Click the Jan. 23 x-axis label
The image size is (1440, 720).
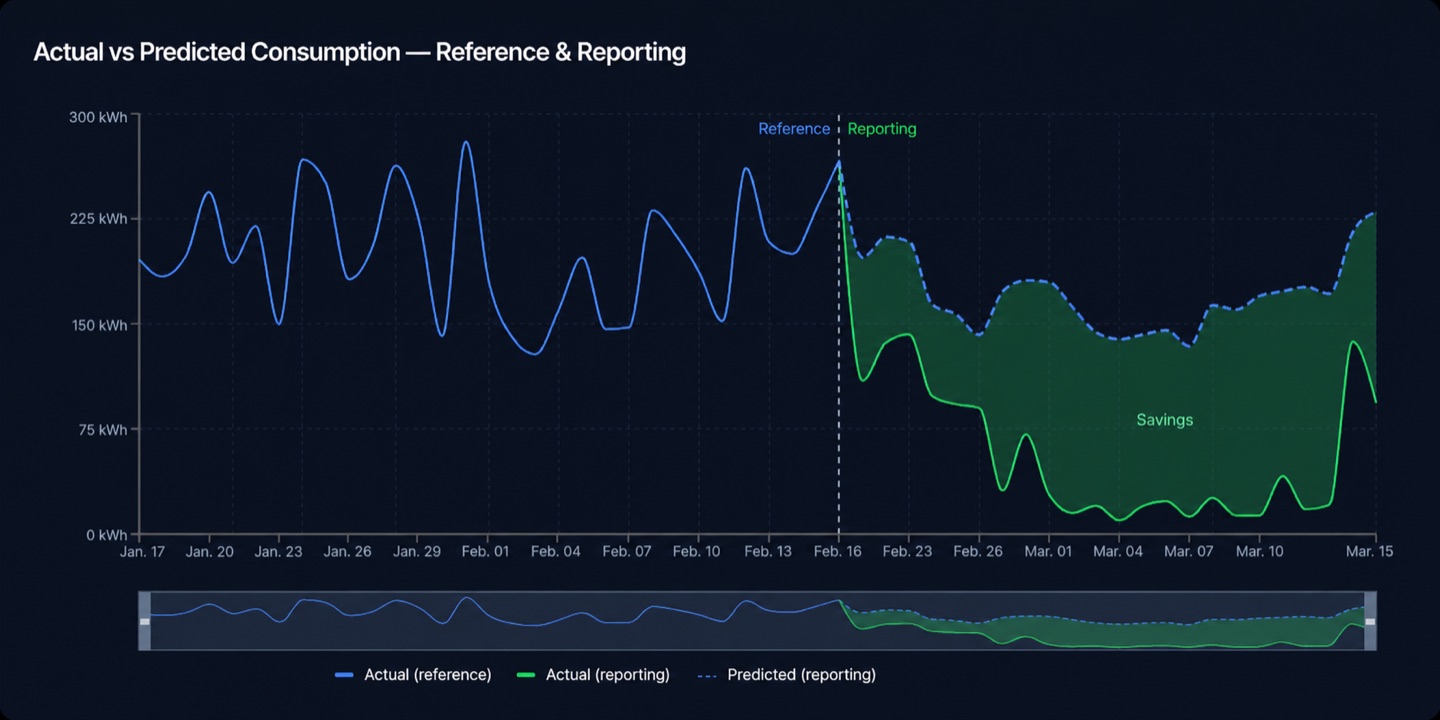tap(278, 552)
